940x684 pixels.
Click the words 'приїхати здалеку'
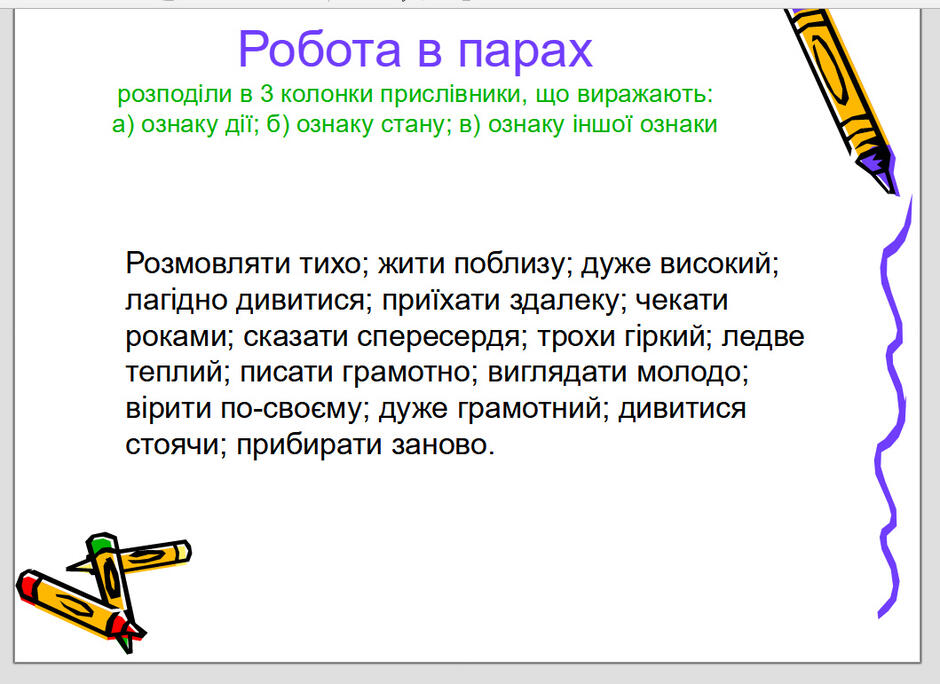tap(500, 300)
